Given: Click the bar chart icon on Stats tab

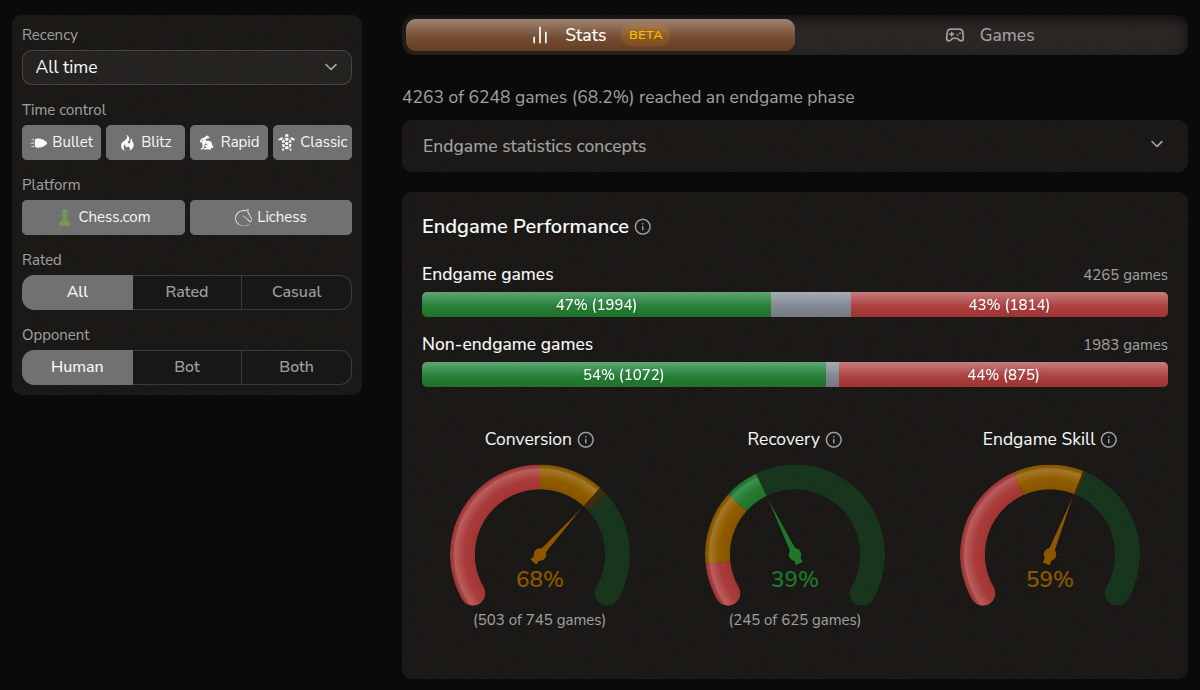Looking at the screenshot, I should click(x=539, y=35).
